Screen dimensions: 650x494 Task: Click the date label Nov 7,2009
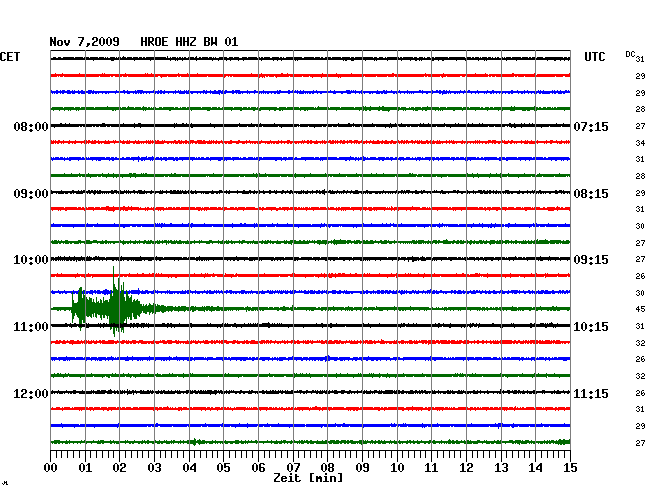(x=85, y=42)
